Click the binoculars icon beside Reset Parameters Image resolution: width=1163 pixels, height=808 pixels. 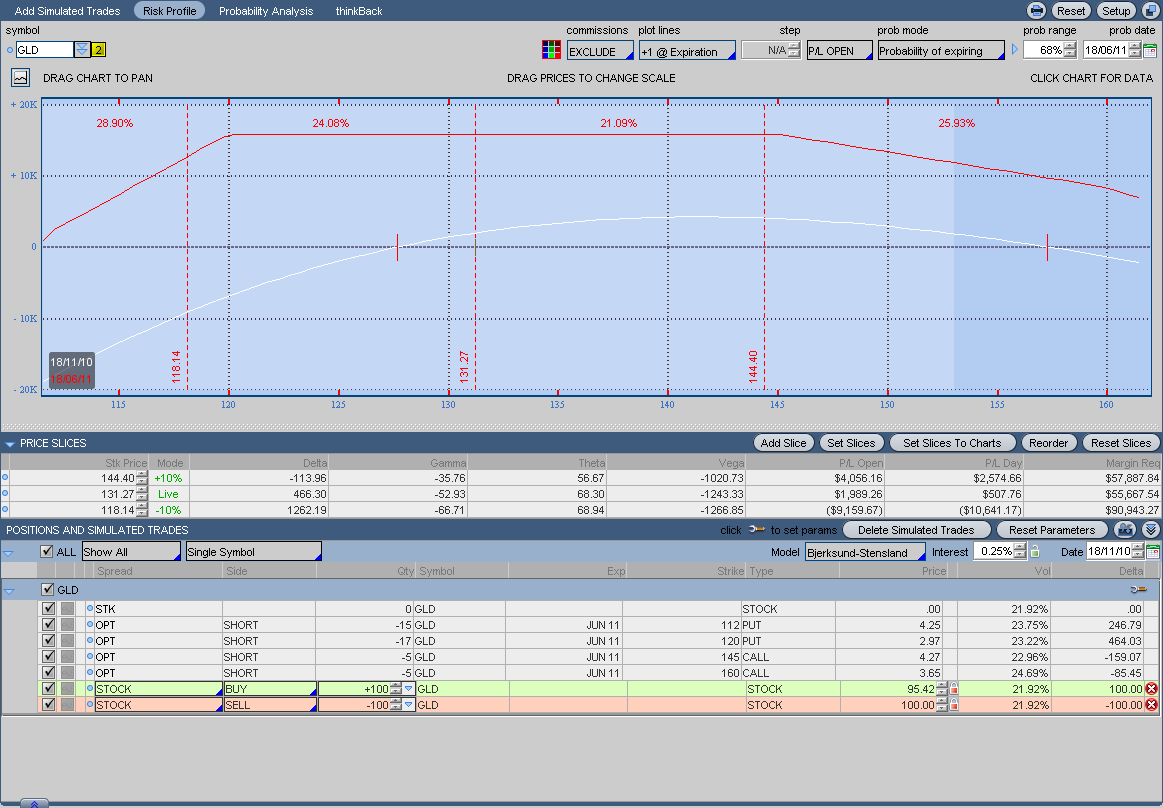[x=1126, y=530]
